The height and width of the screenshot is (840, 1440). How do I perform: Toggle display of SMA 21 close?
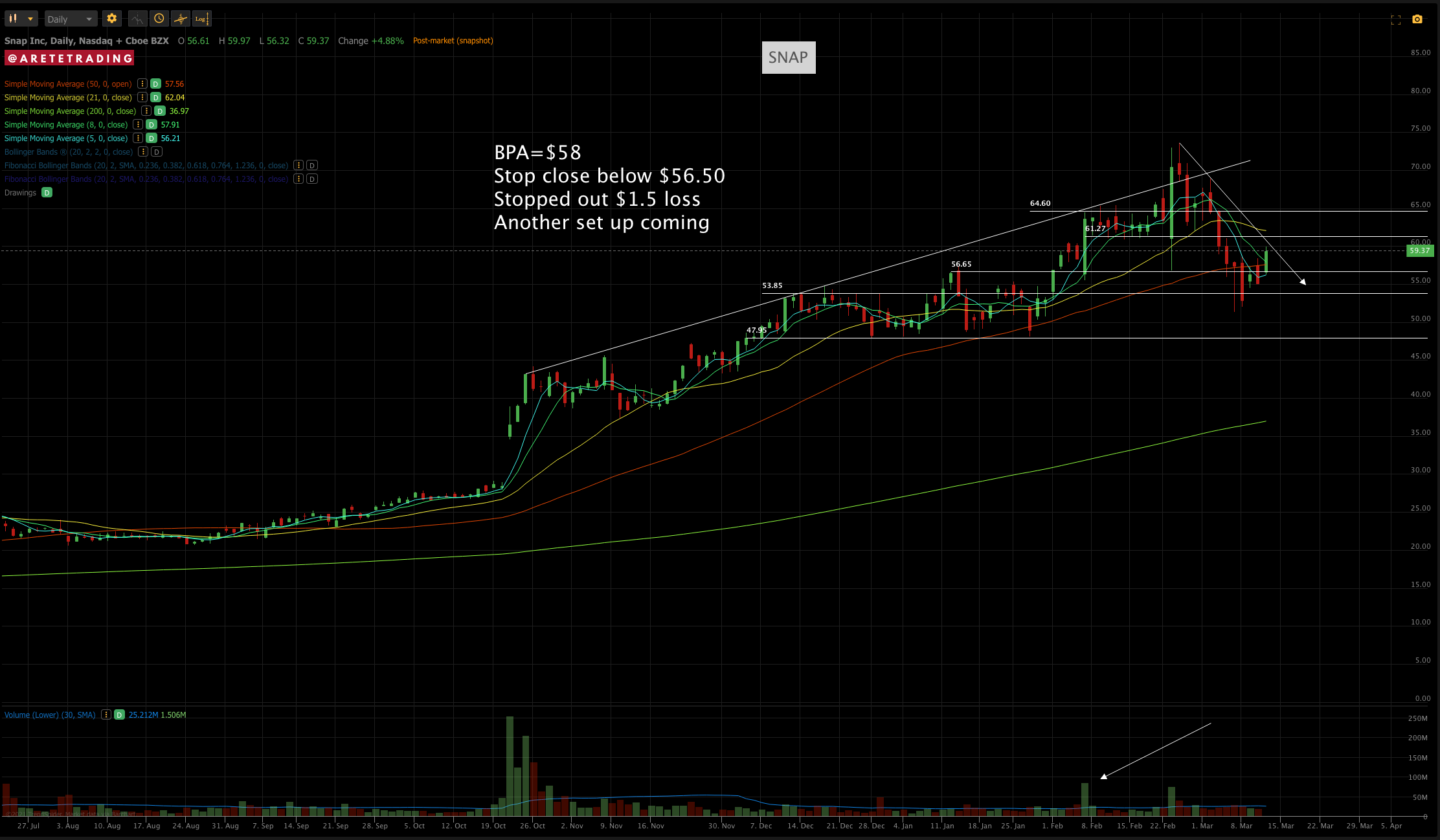[x=155, y=98]
